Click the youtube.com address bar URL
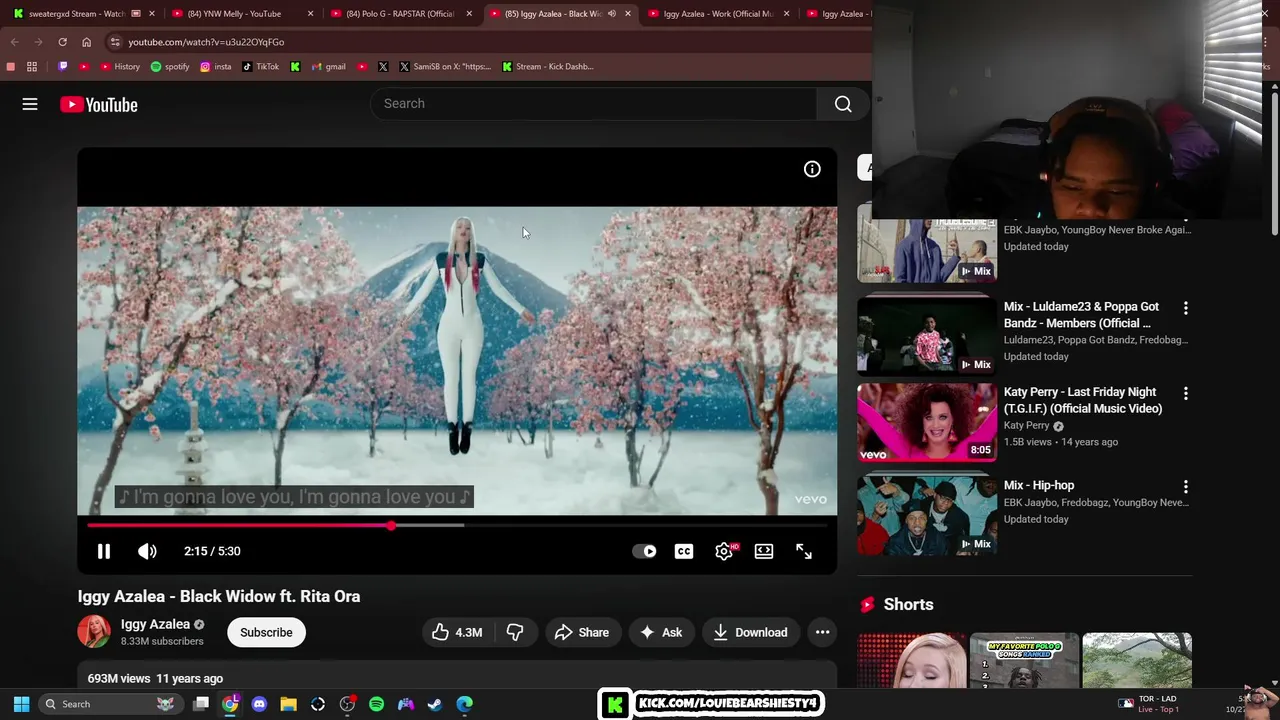 tap(206, 42)
